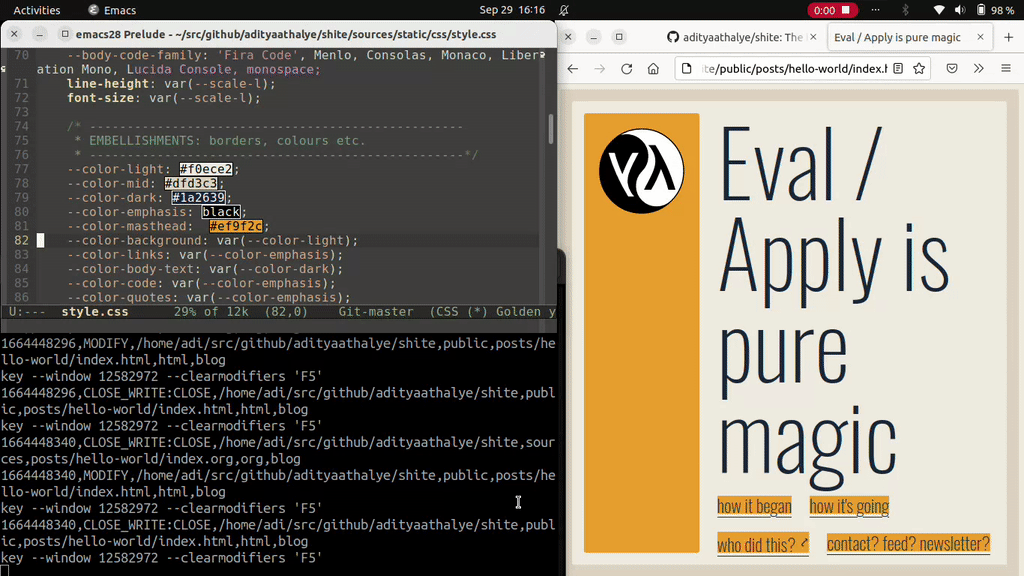1024x576 pixels.
Task: Open the Activities overview
Action: (x=37, y=10)
